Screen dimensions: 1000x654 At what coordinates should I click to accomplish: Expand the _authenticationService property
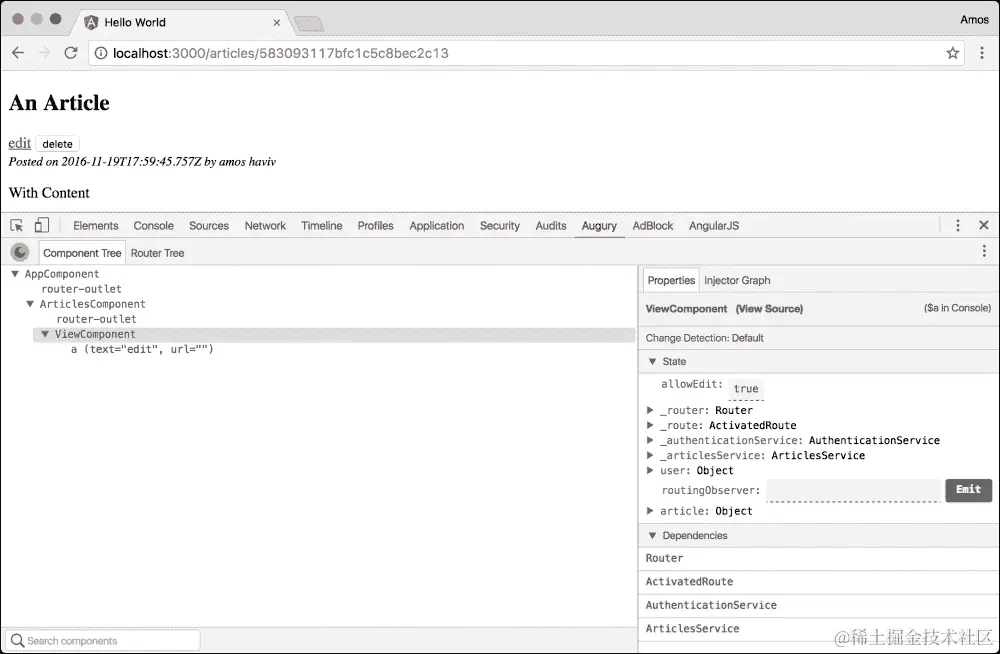click(x=650, y=440)
